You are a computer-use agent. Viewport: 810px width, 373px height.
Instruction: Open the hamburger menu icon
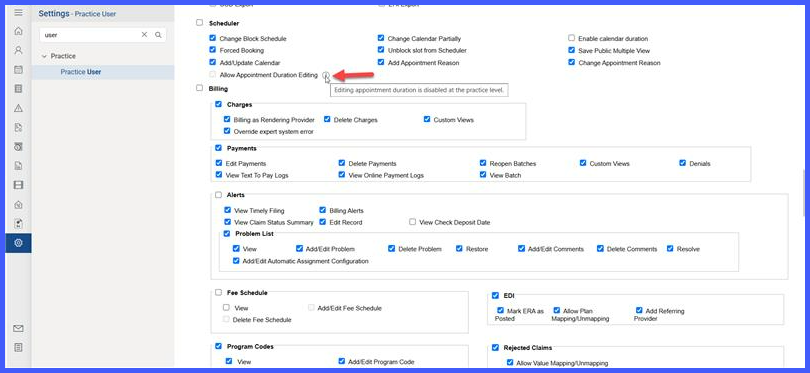coord(18,12)
